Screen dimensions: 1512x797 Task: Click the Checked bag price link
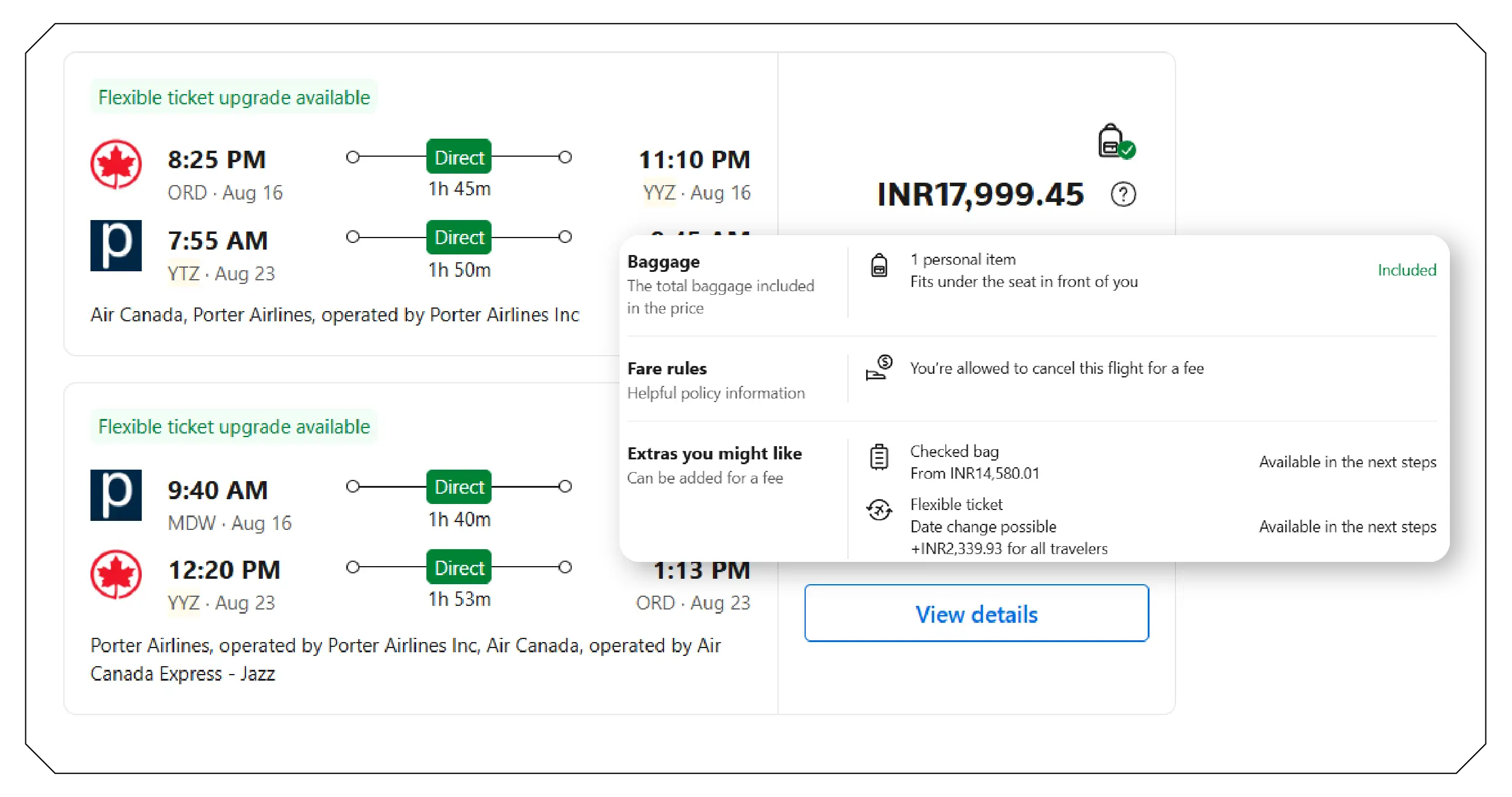(x=974, y=473)
